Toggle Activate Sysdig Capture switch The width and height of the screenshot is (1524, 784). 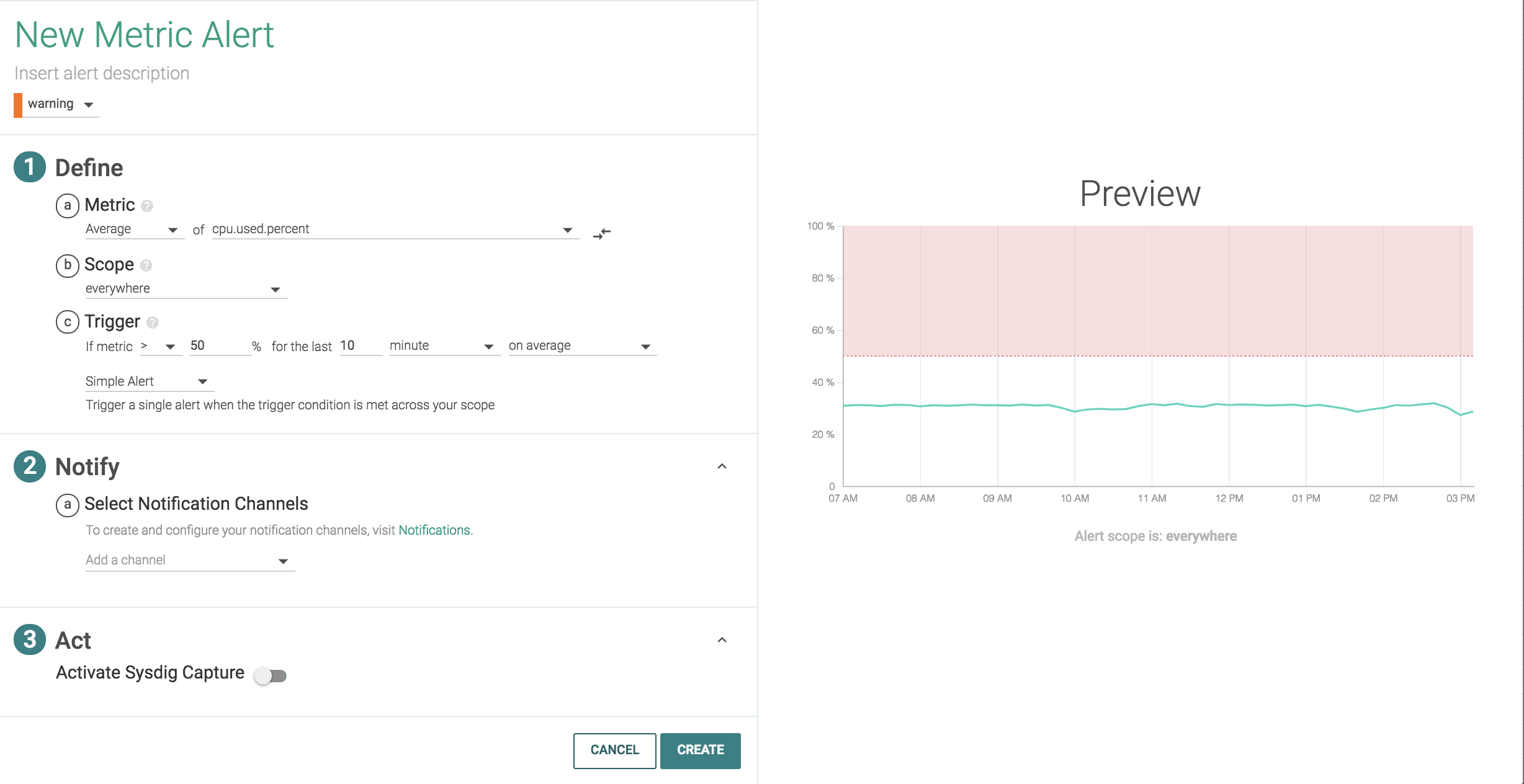271,675
